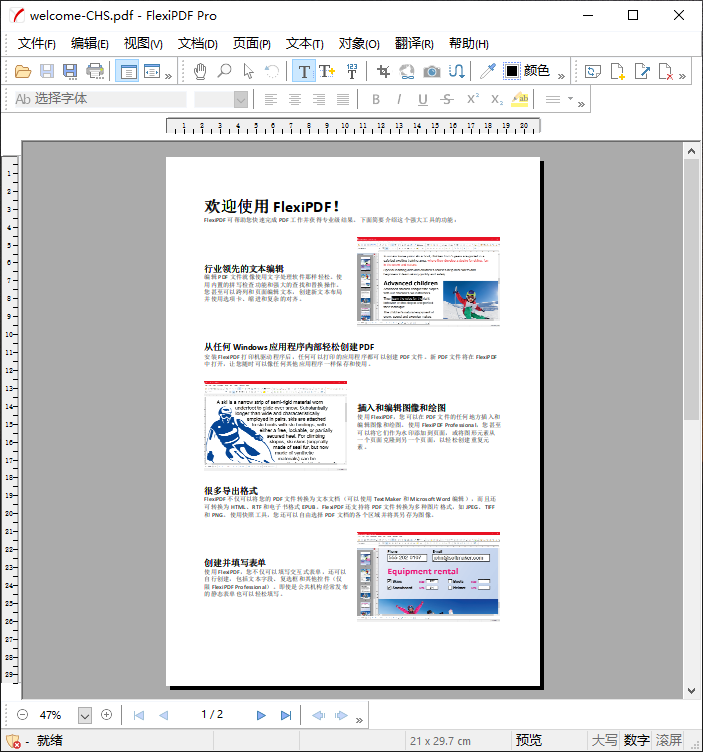Click the Delete page icon

[x=666, y=71]
